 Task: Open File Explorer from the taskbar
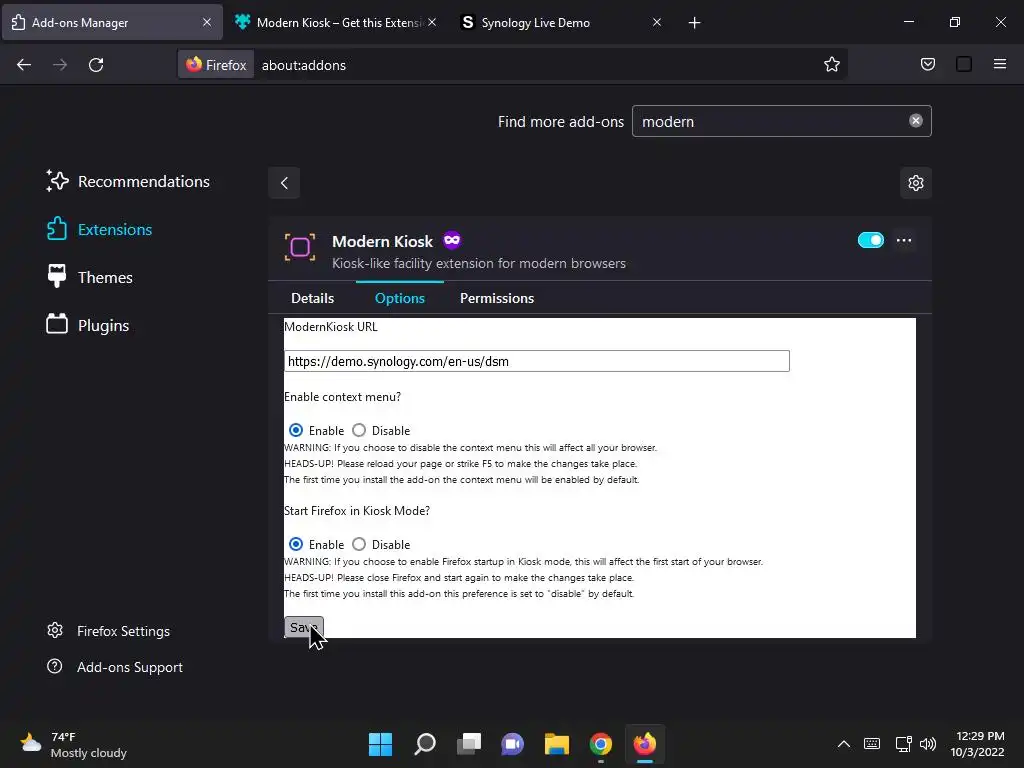pyautogui.click(x=556, y=744)
